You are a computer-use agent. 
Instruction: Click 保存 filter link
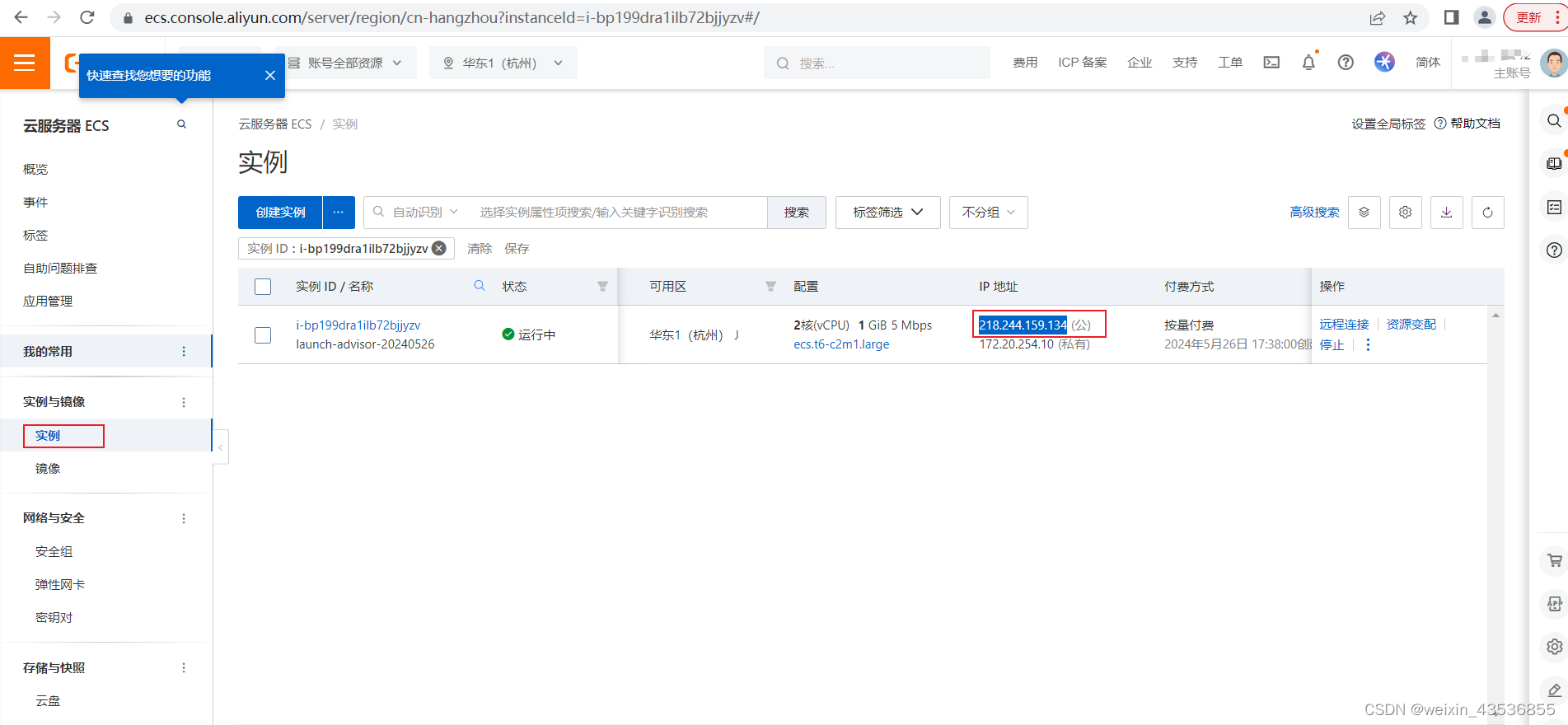click(517, 249)
